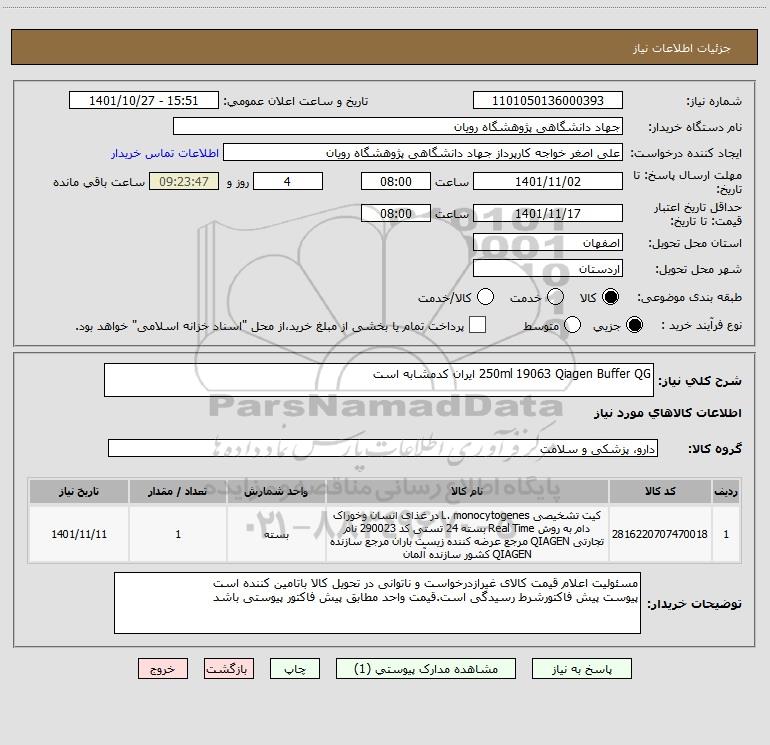Click the delivery city field اردستان

(548, 269)
